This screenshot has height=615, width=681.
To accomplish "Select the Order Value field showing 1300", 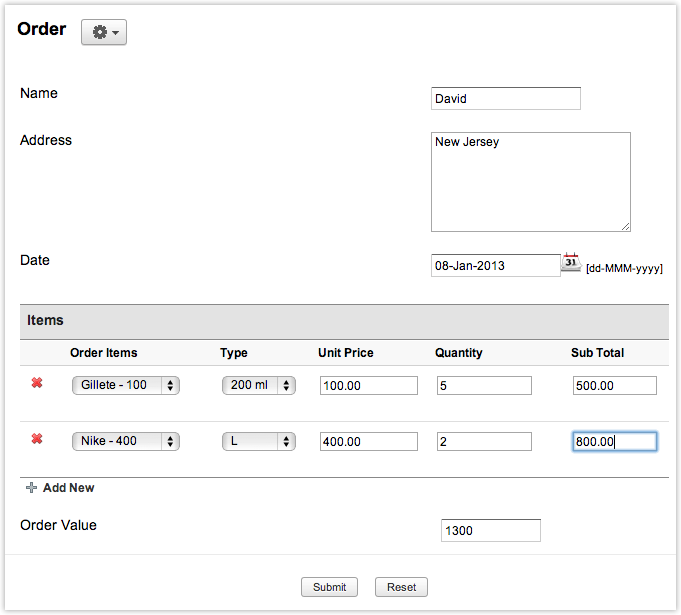I will [x=490, y=530].
